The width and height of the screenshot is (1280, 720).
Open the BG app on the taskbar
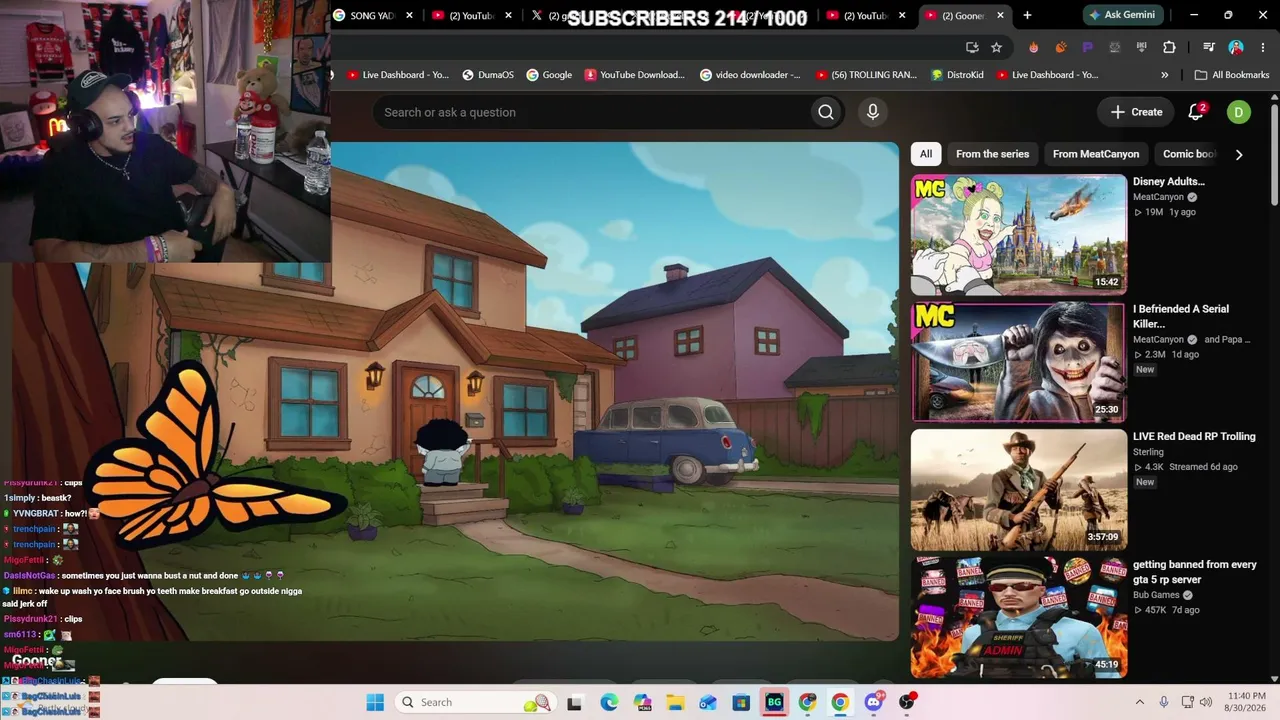(x=774, y=702)
